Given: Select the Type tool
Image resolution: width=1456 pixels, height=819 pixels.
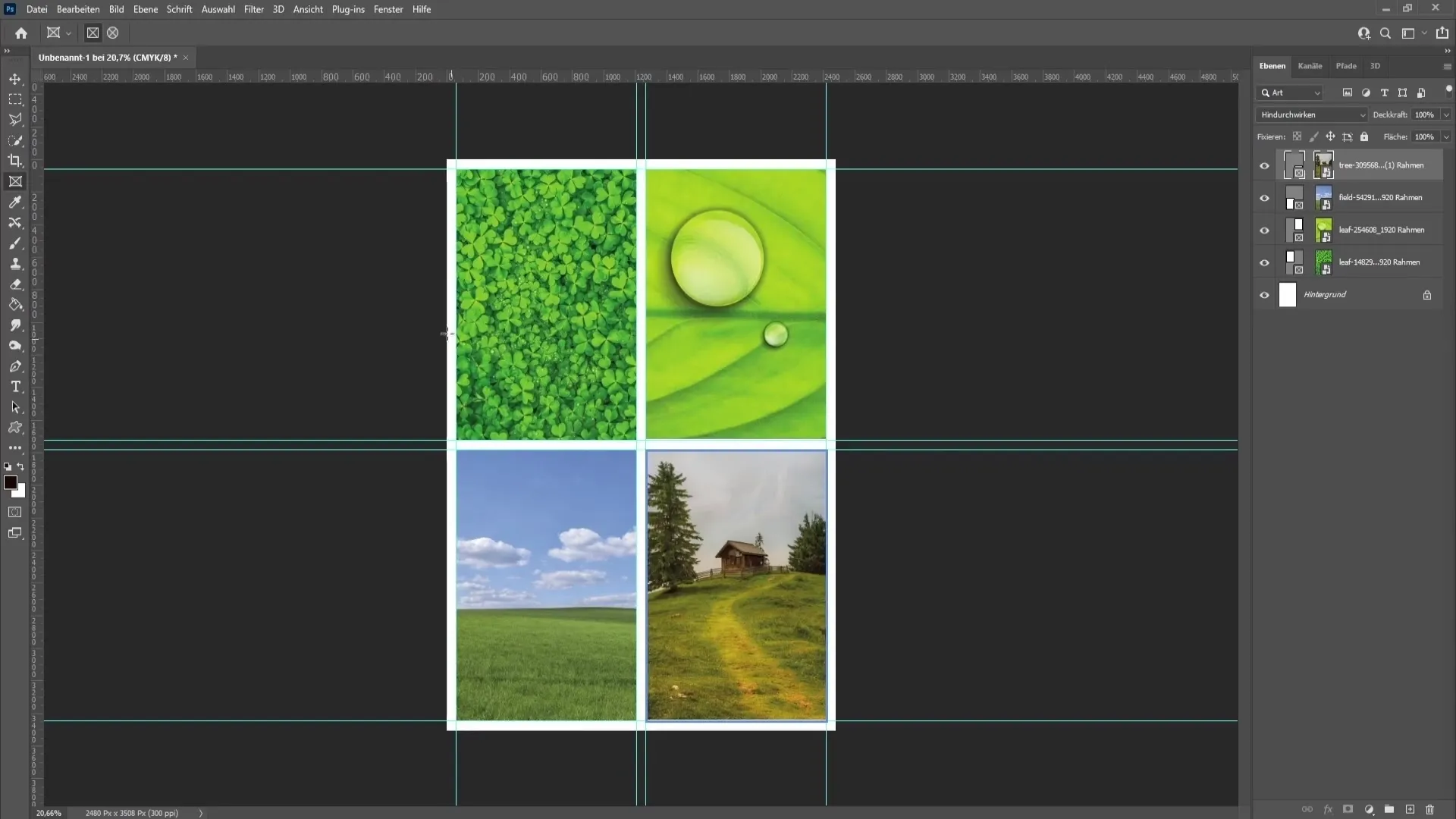Looking at the screenshot, I should (x=15, y=387).
